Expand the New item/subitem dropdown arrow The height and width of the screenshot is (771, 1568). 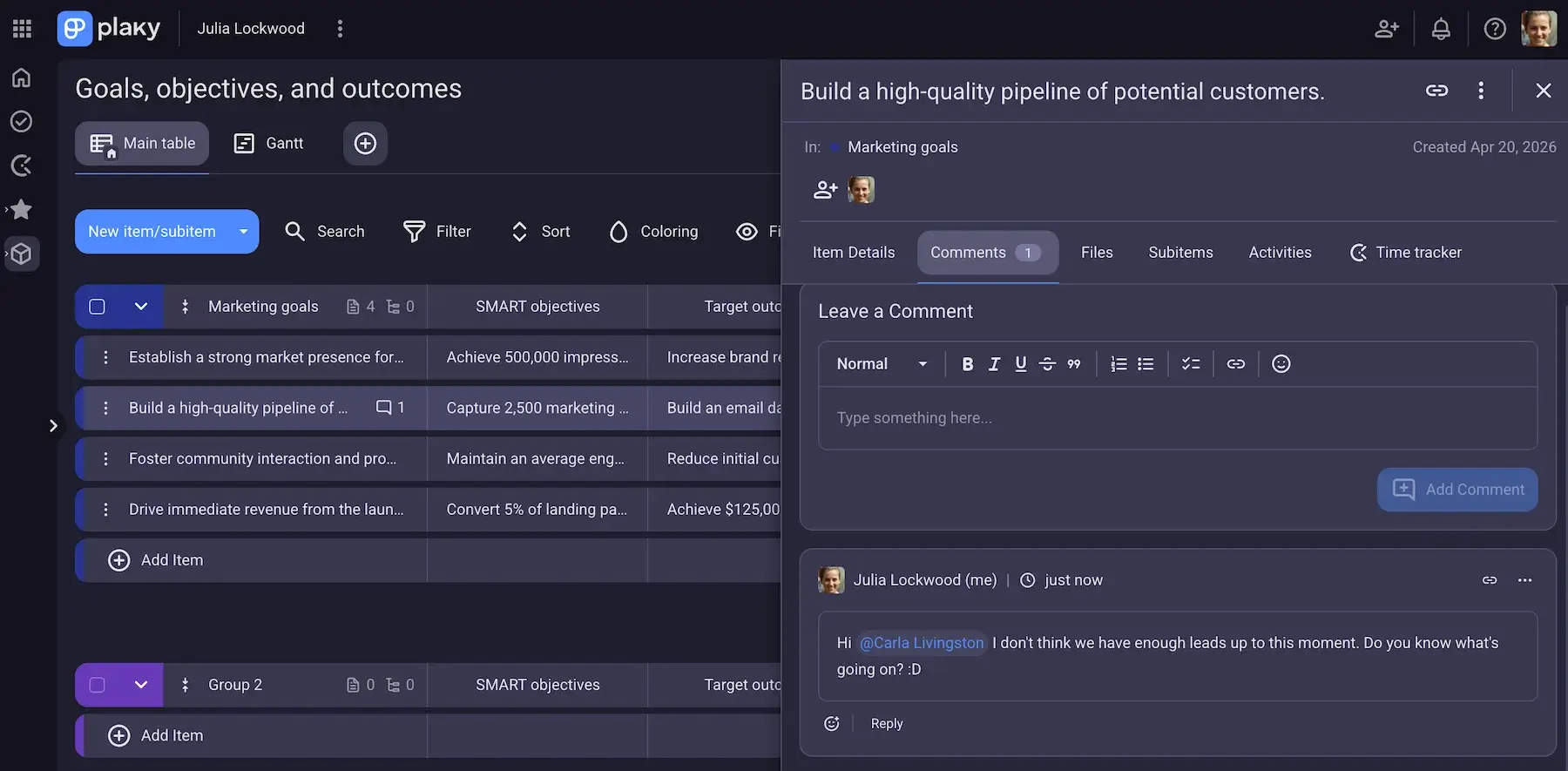(x=243, y=232)
